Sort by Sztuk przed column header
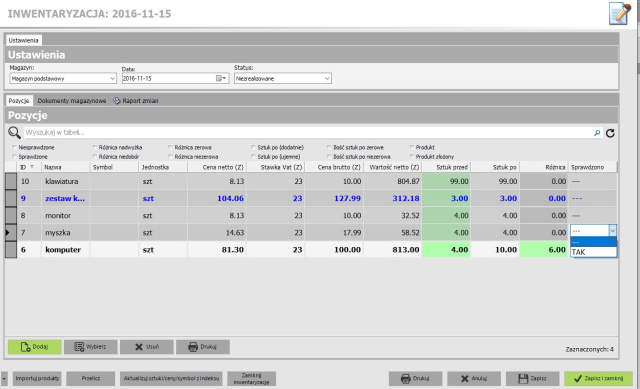 click(x=446, y=167)
